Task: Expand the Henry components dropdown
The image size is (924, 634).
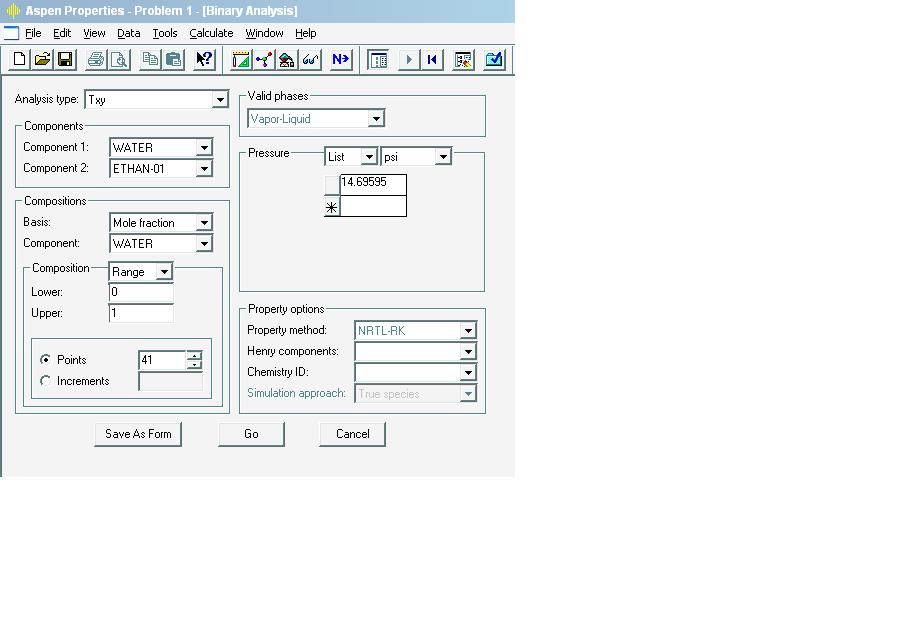Action: click(468, 352)
